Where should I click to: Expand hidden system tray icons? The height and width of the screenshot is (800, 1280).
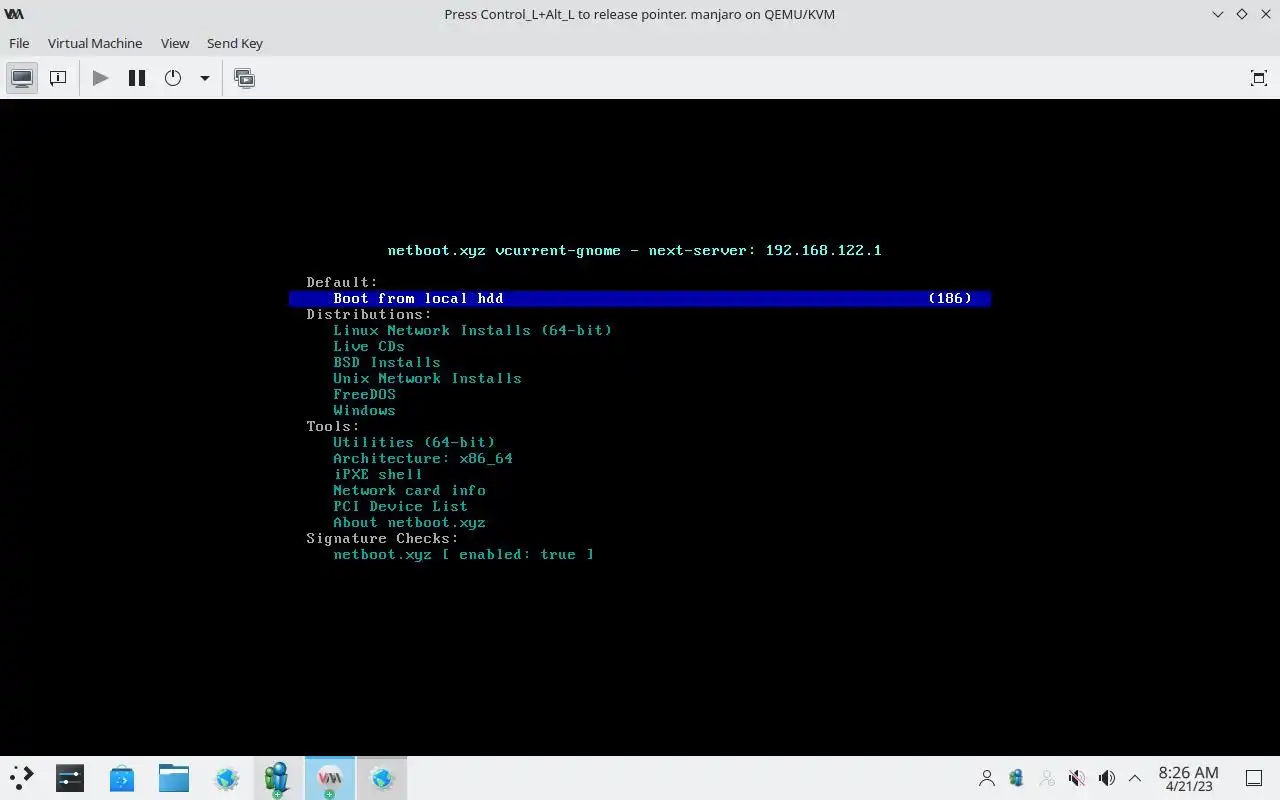click(x=1135, y=778)
